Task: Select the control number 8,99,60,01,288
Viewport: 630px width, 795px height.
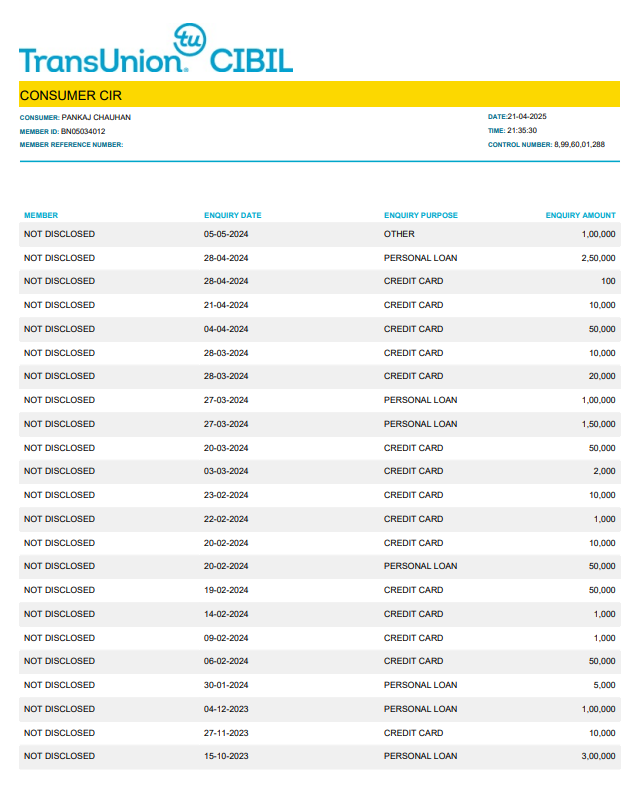Action: coord(579,144)
